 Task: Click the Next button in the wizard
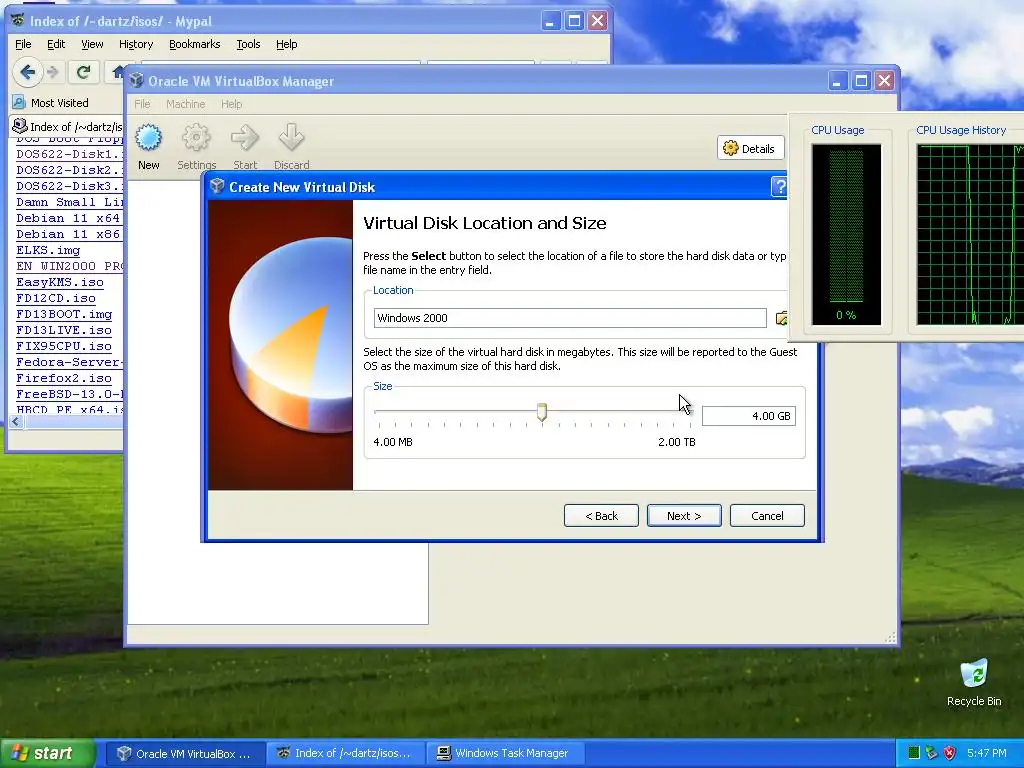684,515
